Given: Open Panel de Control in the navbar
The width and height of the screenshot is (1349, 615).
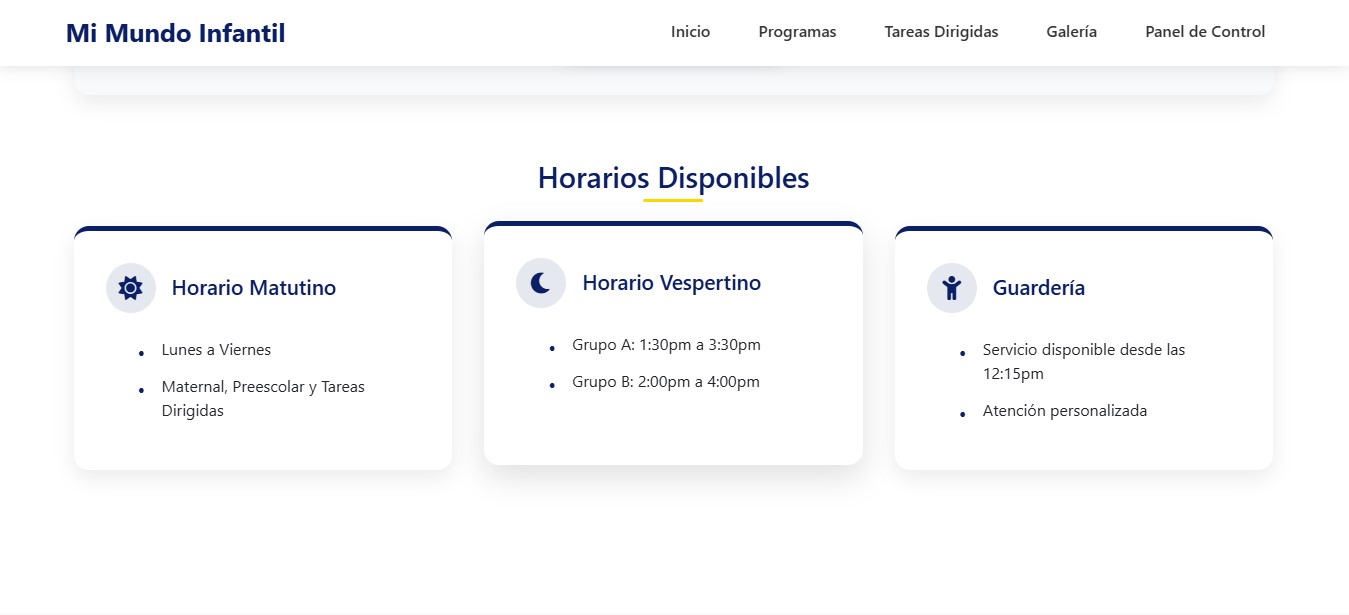Looking at the screenshot, I should point(1205,32).
